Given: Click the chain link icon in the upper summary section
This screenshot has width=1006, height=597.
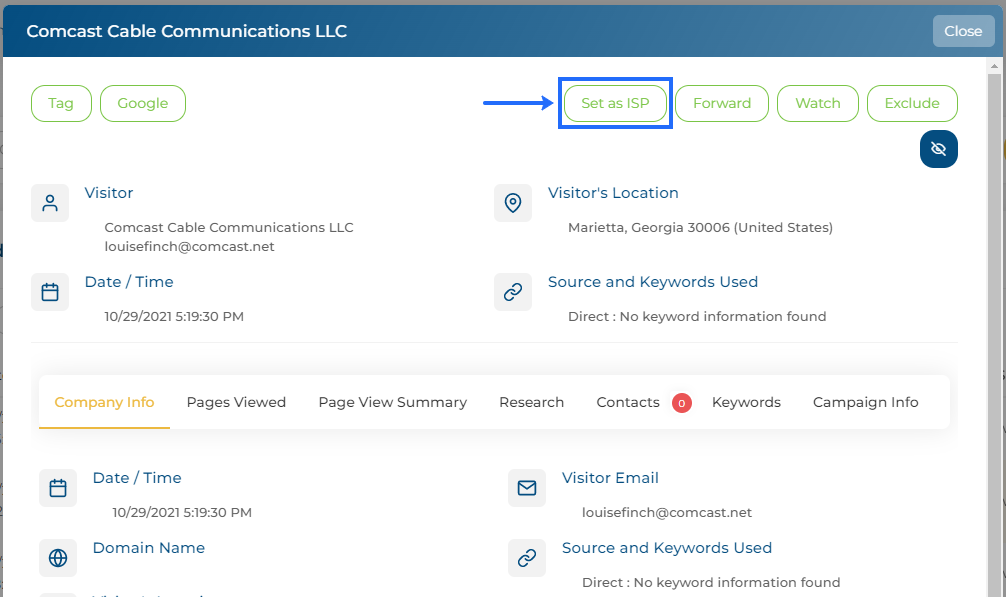Looking at the screenshot, I should tap(513, 292).
